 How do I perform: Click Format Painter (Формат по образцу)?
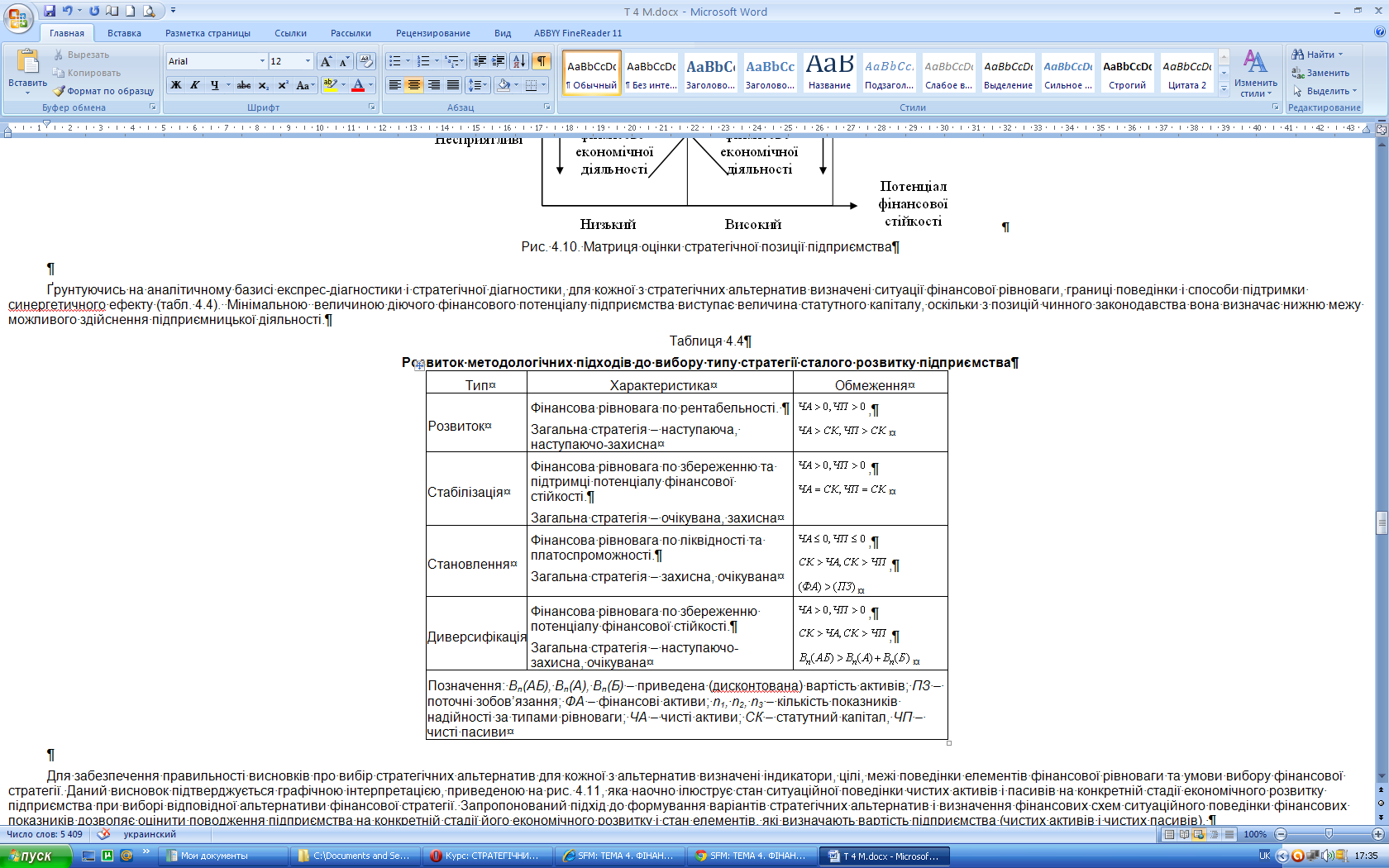(104, 91)
